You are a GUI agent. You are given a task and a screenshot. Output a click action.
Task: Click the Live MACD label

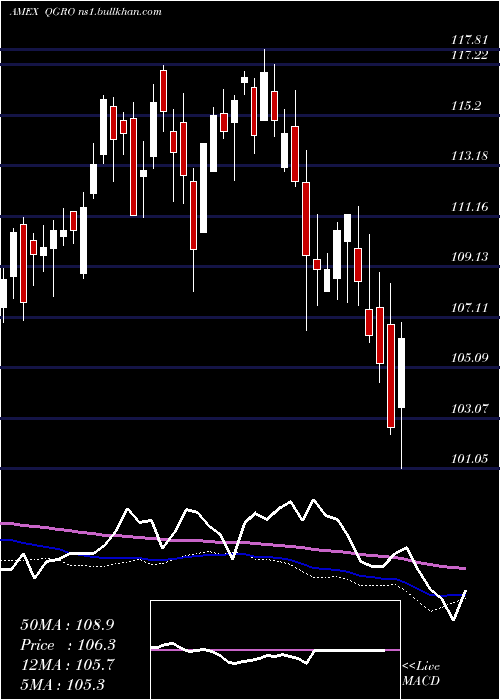click(421, 674)
